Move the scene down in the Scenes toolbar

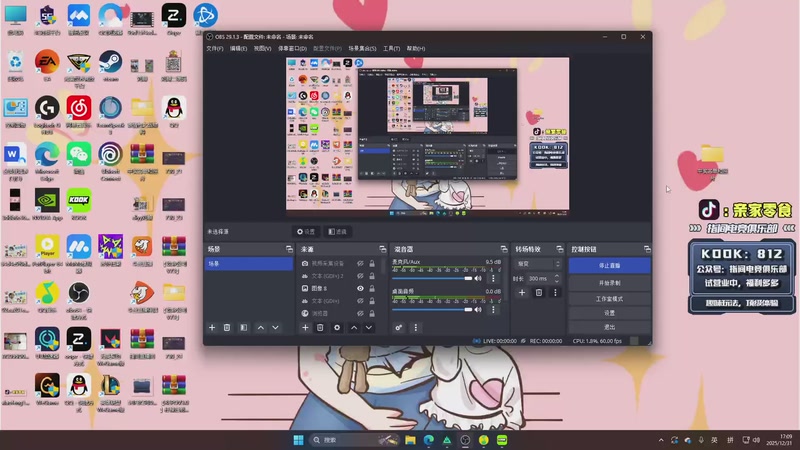click(x=276, y=328)
